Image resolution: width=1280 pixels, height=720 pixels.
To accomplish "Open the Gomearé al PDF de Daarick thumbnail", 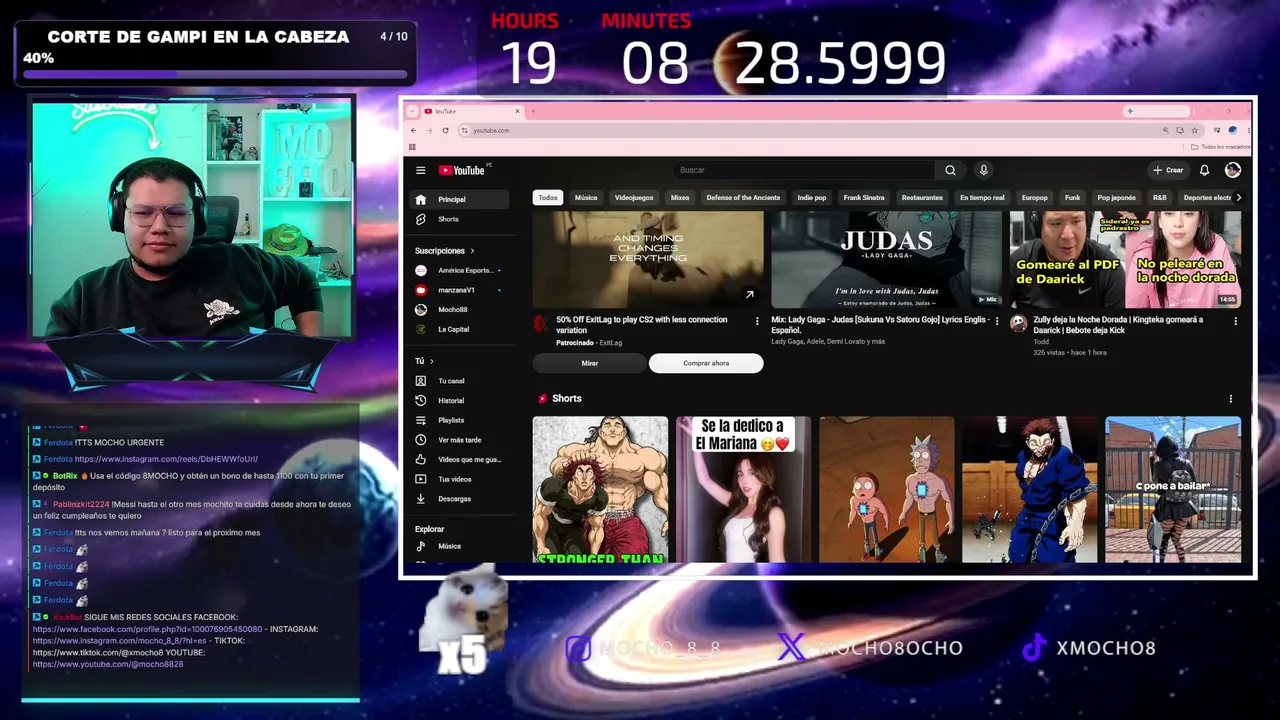I will tap(1125, 259).
